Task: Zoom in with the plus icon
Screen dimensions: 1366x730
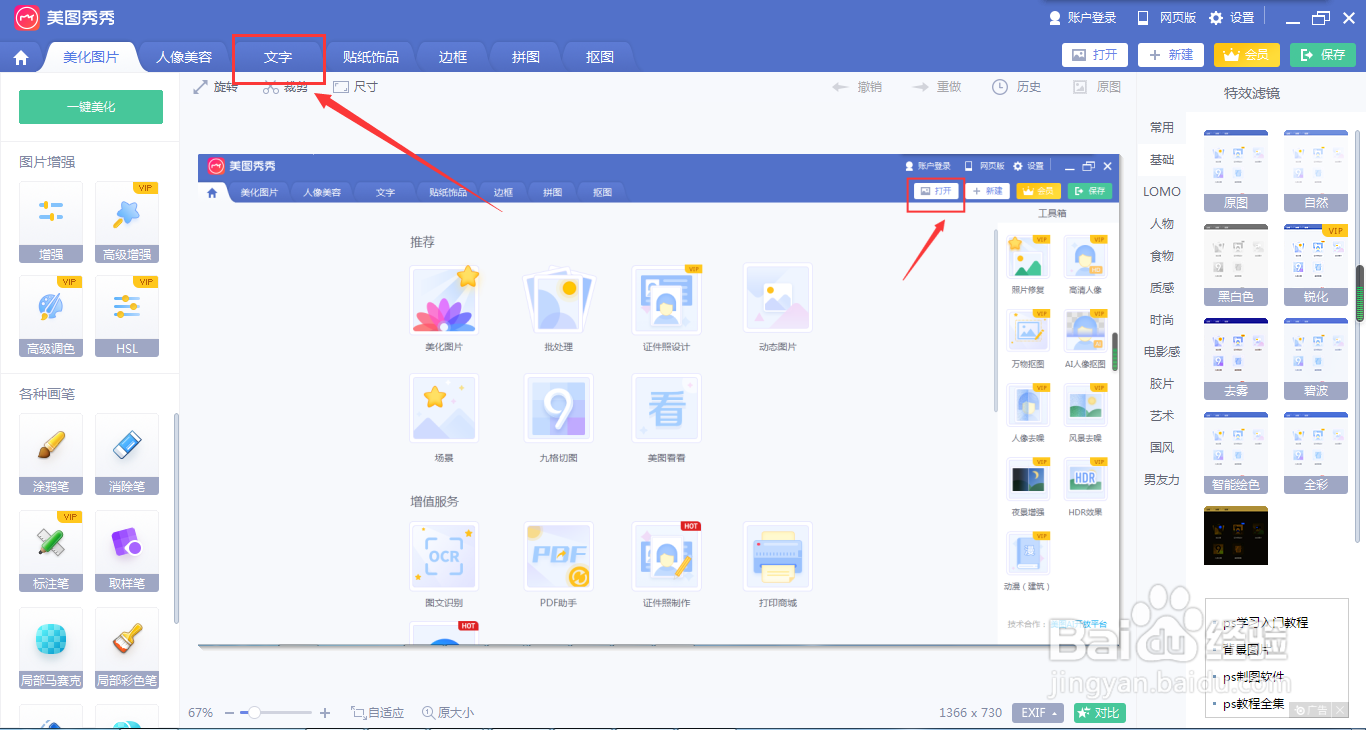Action: (x=324, y=713)
